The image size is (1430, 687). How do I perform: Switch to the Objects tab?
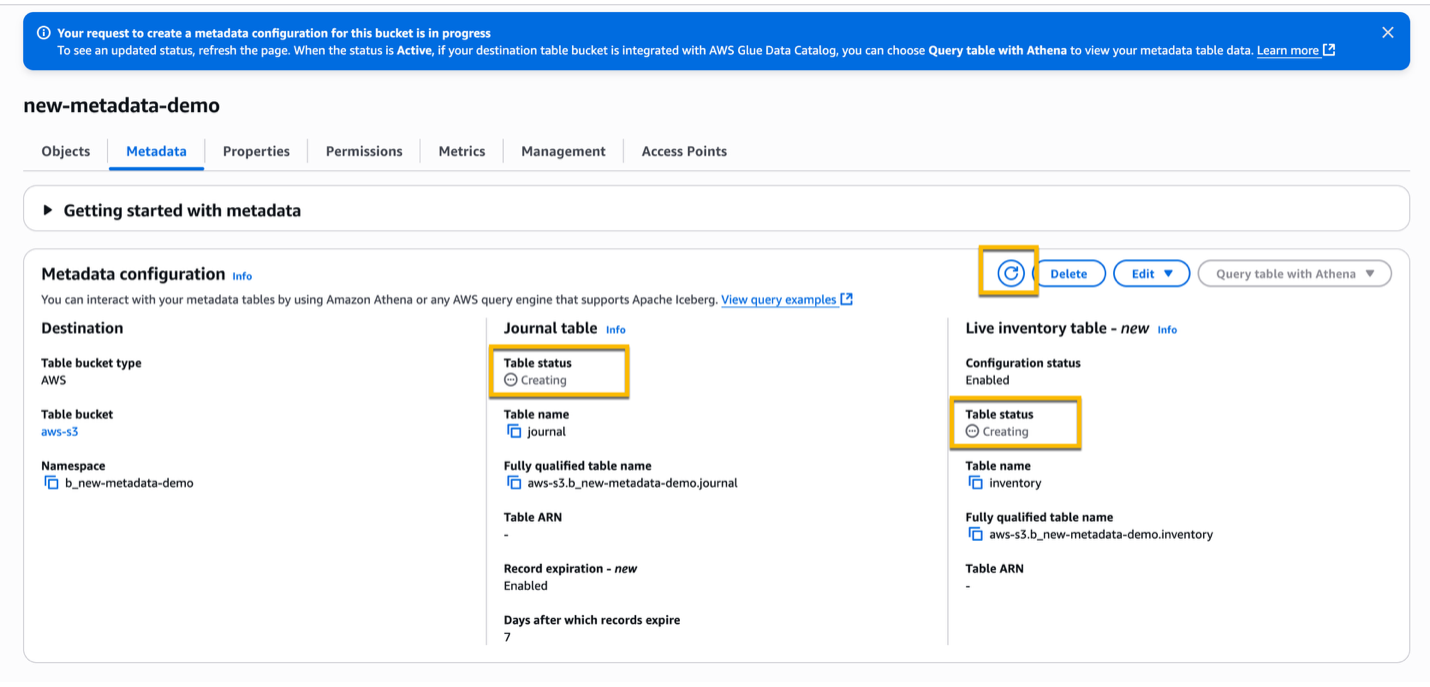[64, 151]
